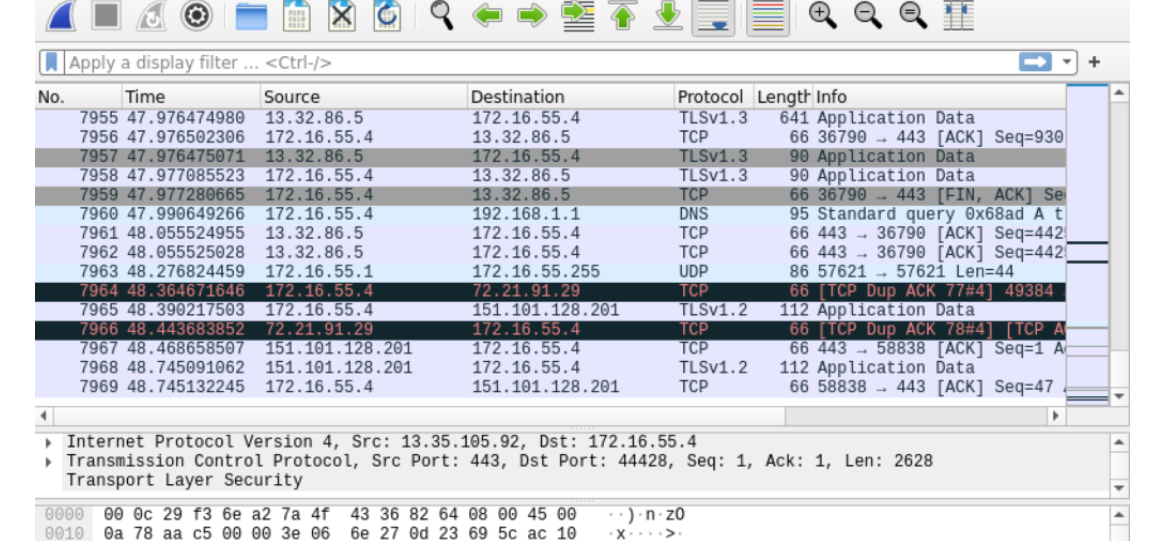Select Dup ACK packet 7966
The width and height of the screenshot is (1159, 541).
point(551,330)
